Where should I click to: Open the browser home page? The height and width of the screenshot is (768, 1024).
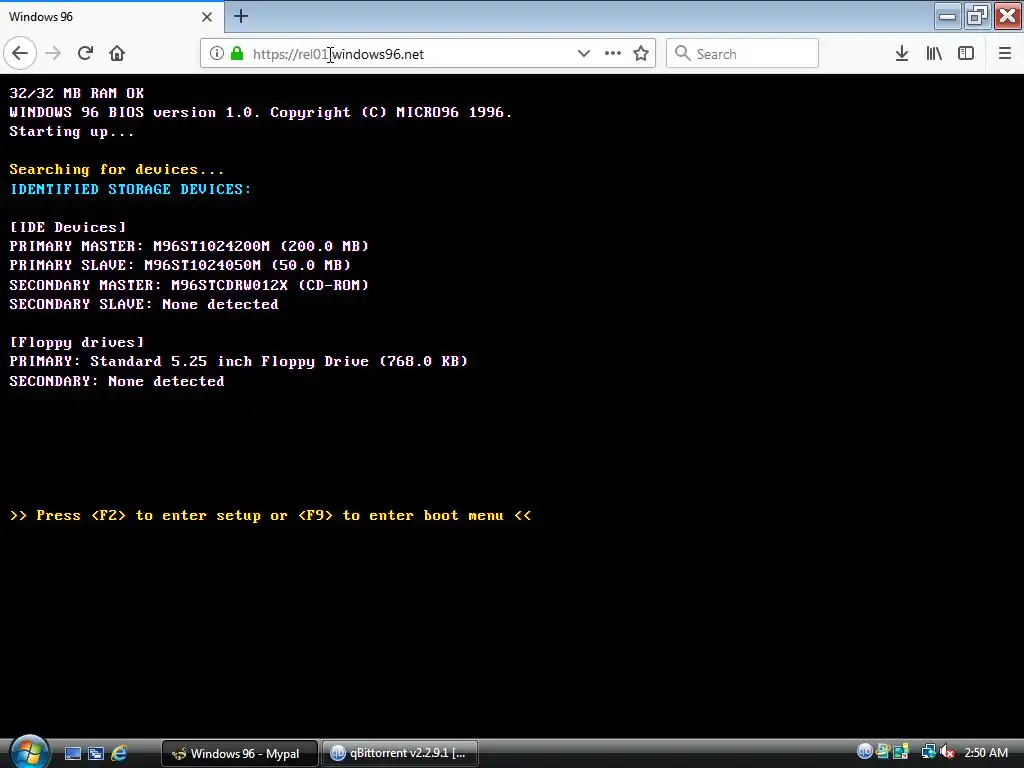(117, 54)
